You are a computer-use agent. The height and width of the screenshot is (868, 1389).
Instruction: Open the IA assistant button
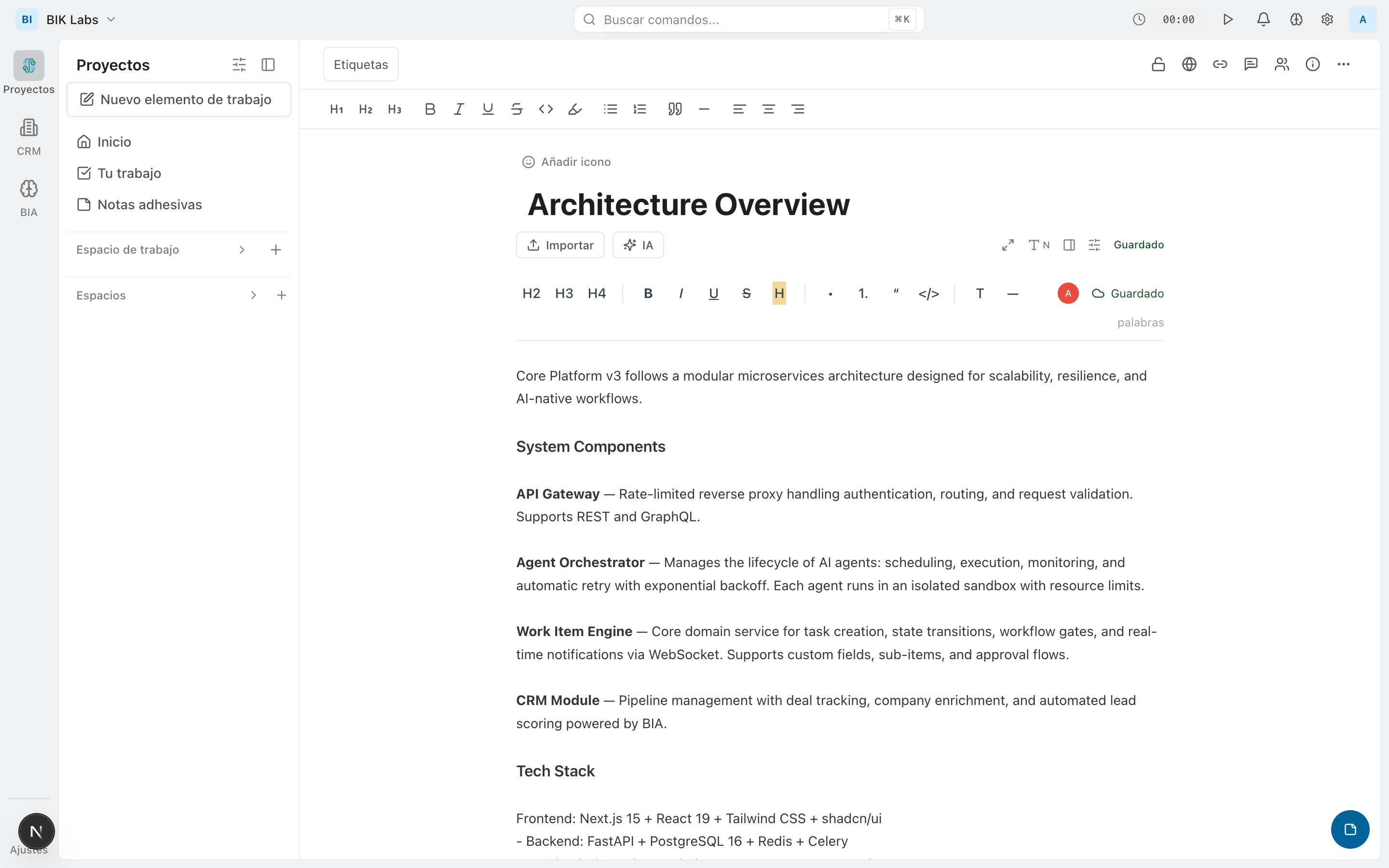click(638, 245)
